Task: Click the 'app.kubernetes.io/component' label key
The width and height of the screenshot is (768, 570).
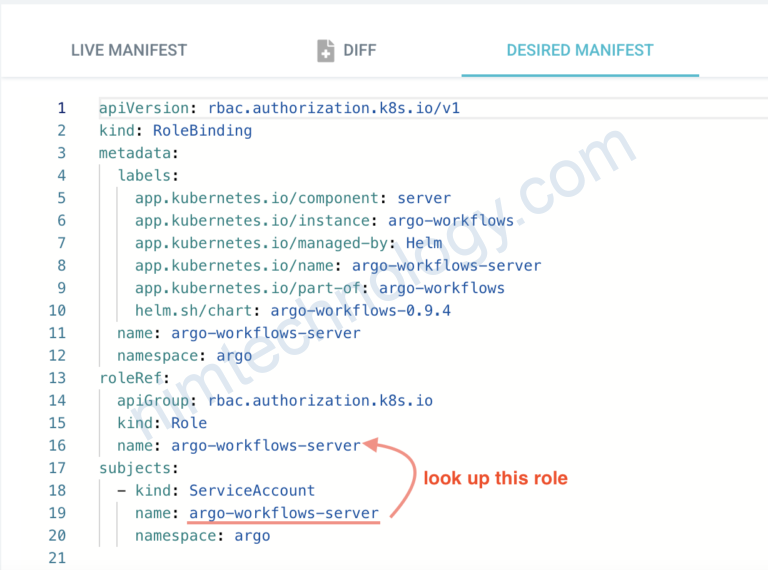Action: pos(257,198)
